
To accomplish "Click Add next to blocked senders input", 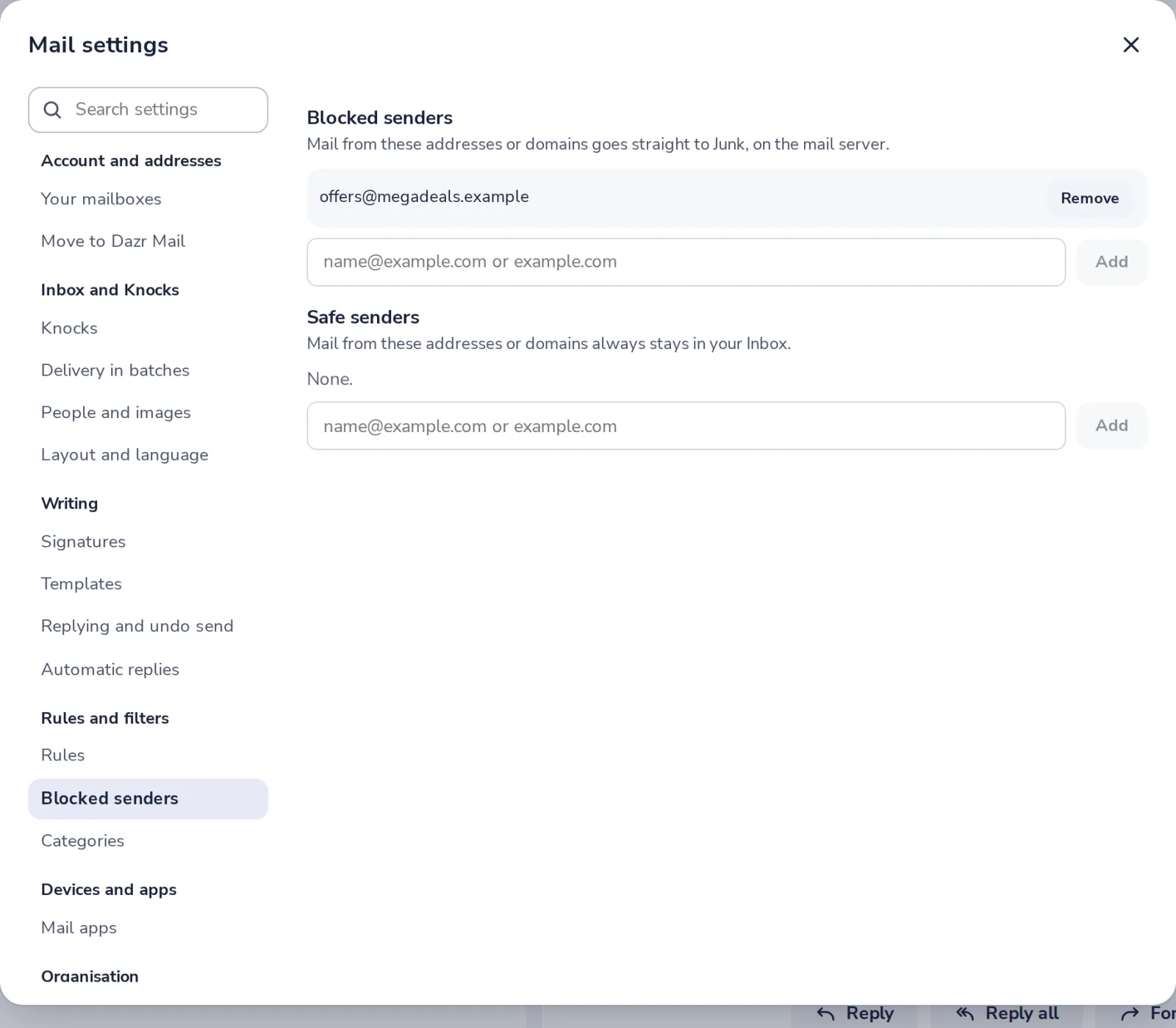I will [1111, 262].
